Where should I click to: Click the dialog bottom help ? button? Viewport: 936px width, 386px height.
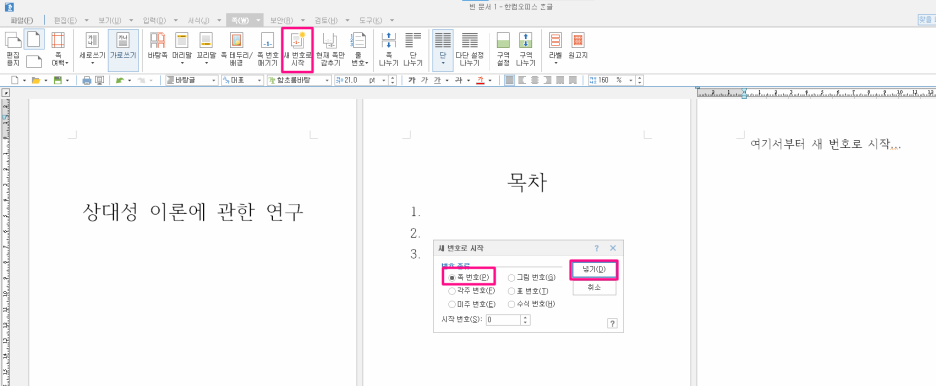pos(612,323)
